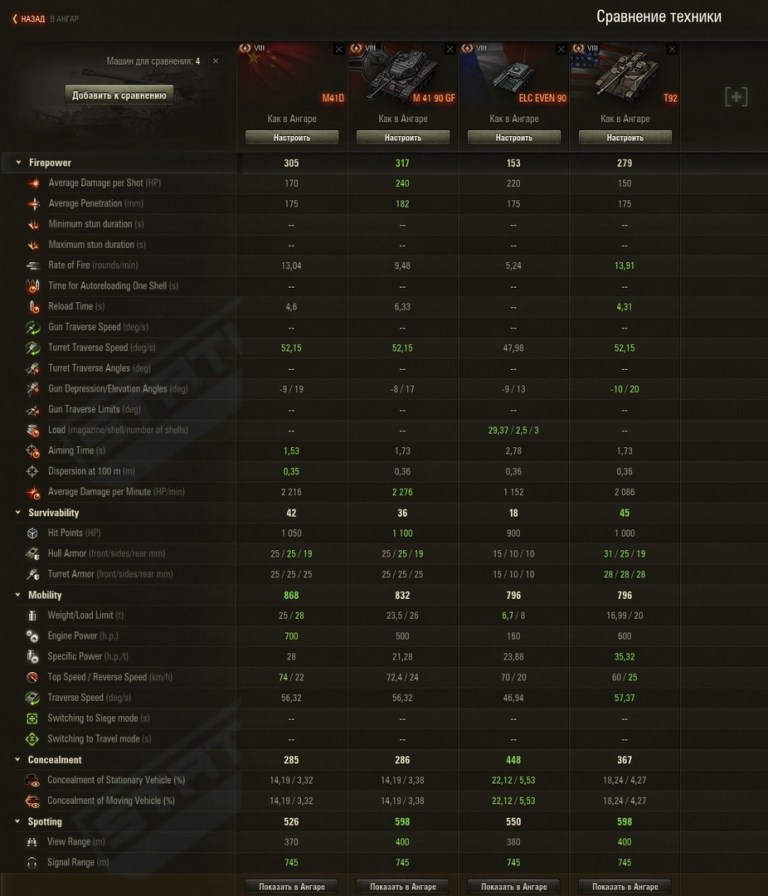Click the Engine Power gears icon
Image resolution: width=768 pixels, height=896 pixels.
[33, 636]
